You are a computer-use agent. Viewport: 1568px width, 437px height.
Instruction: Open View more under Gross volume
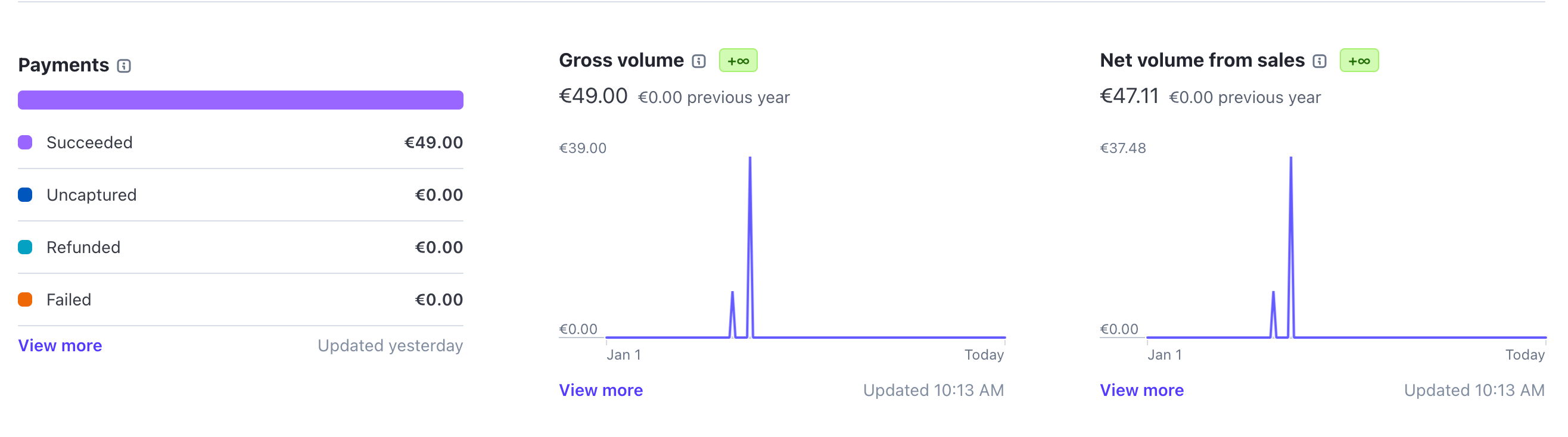pyautogui.click(x=600, y=390)
